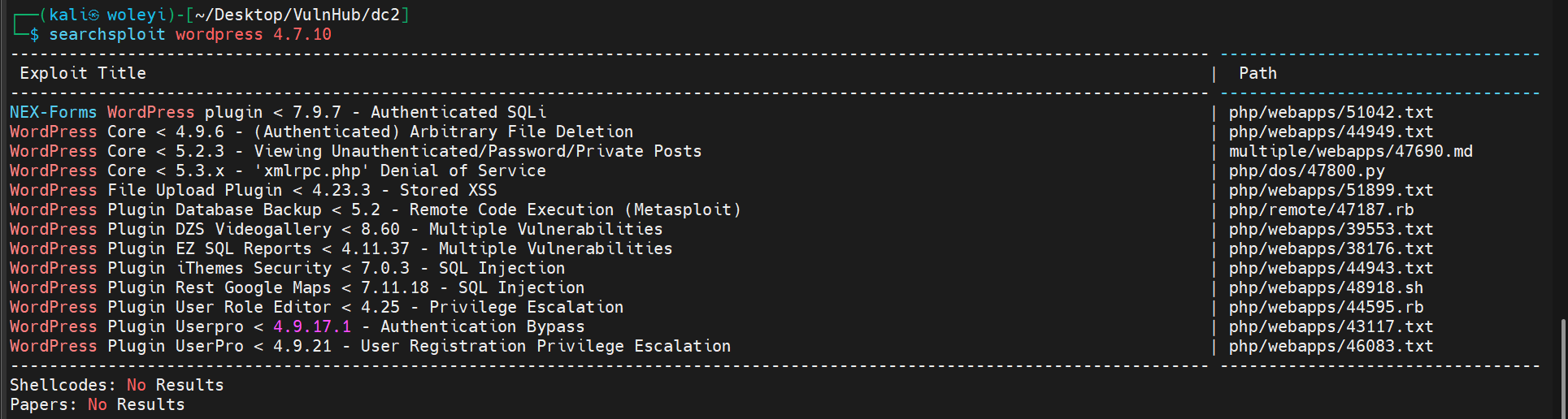Image resolution: width=1568 pixels, height=419 pixels.
Task: Click the Shellcodes: No Results line
Action: pyautogui.click(x=116, y=385)
